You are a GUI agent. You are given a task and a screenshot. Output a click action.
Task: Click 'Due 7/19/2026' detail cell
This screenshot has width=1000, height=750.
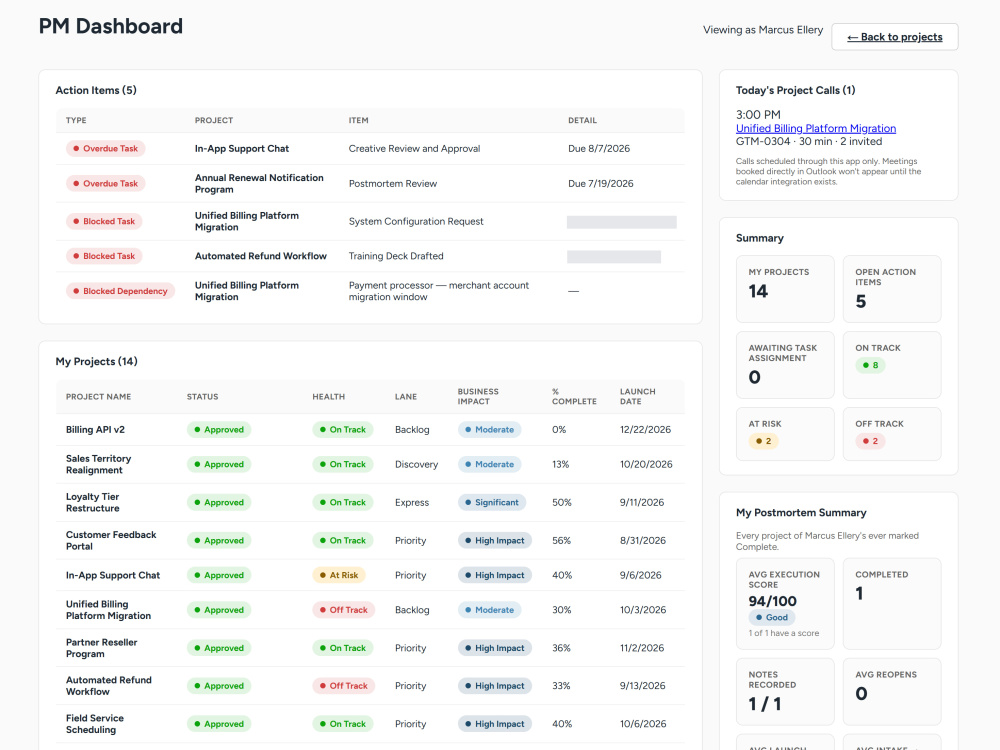(601, 184)
